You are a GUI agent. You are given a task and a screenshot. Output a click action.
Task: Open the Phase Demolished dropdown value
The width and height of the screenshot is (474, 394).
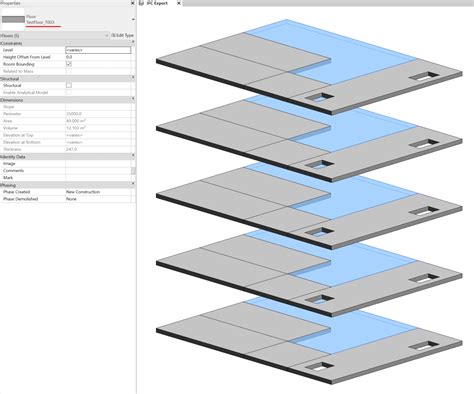[x=98, y=199]
